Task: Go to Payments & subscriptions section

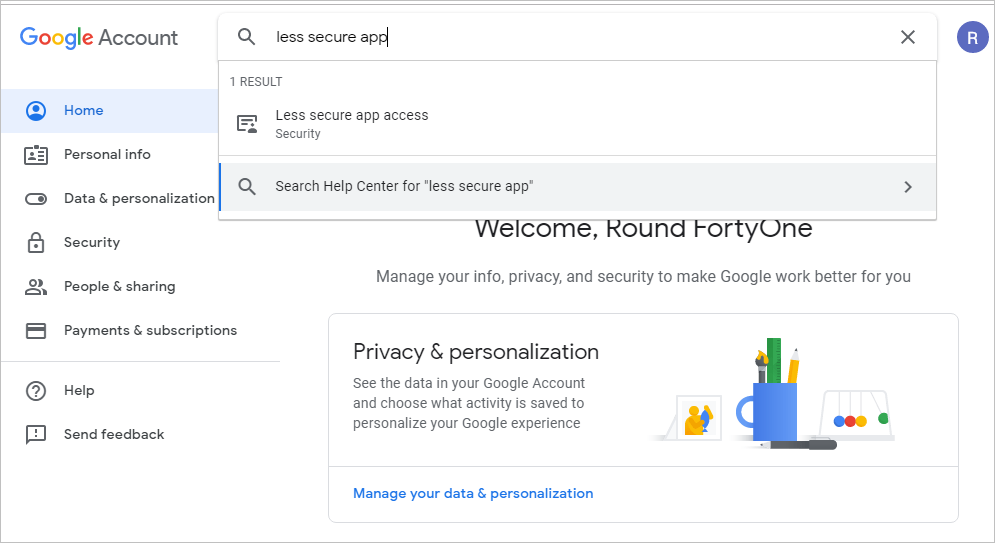Action: point(150,331)
